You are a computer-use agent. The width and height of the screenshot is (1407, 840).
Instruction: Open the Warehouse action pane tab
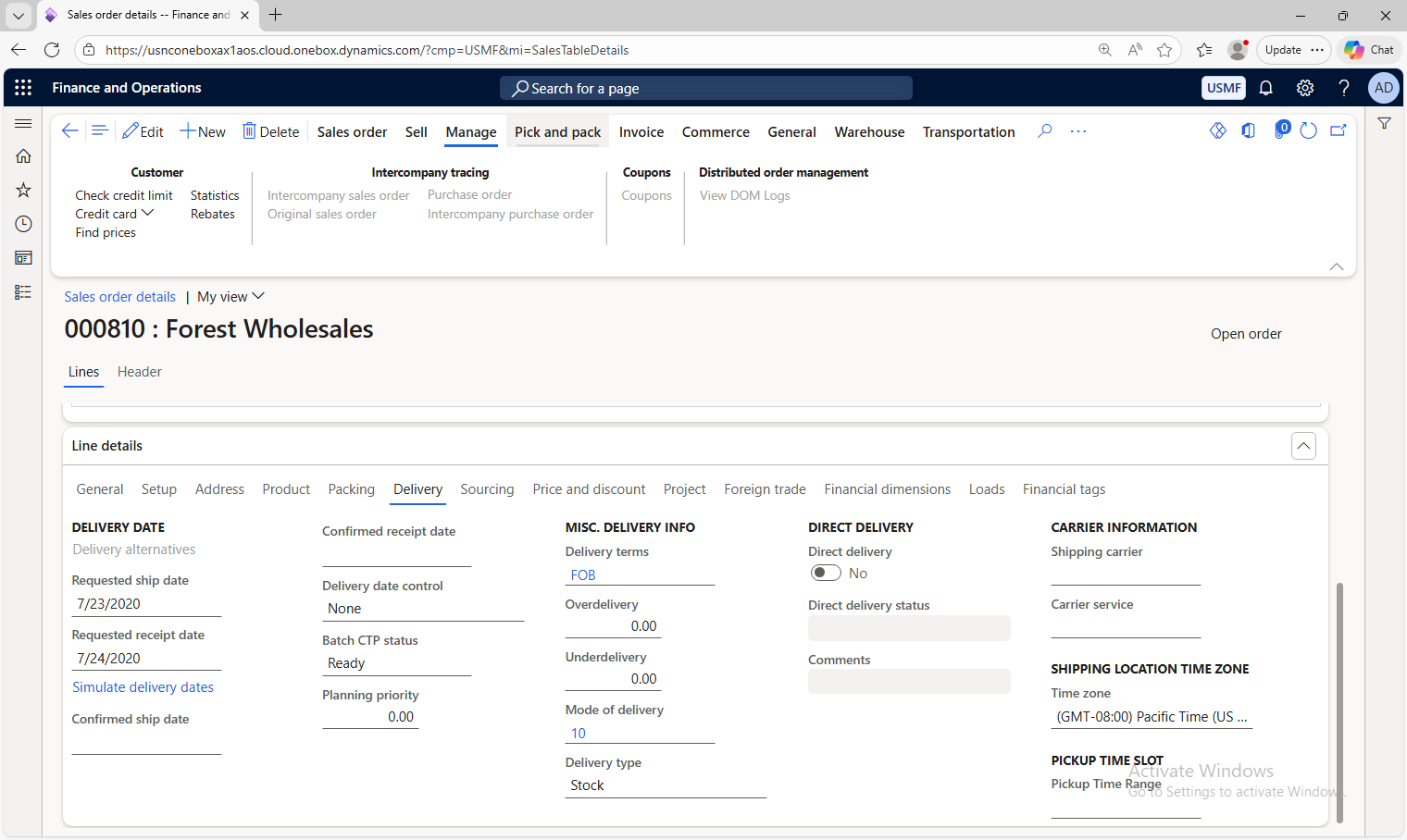point(870,132)
